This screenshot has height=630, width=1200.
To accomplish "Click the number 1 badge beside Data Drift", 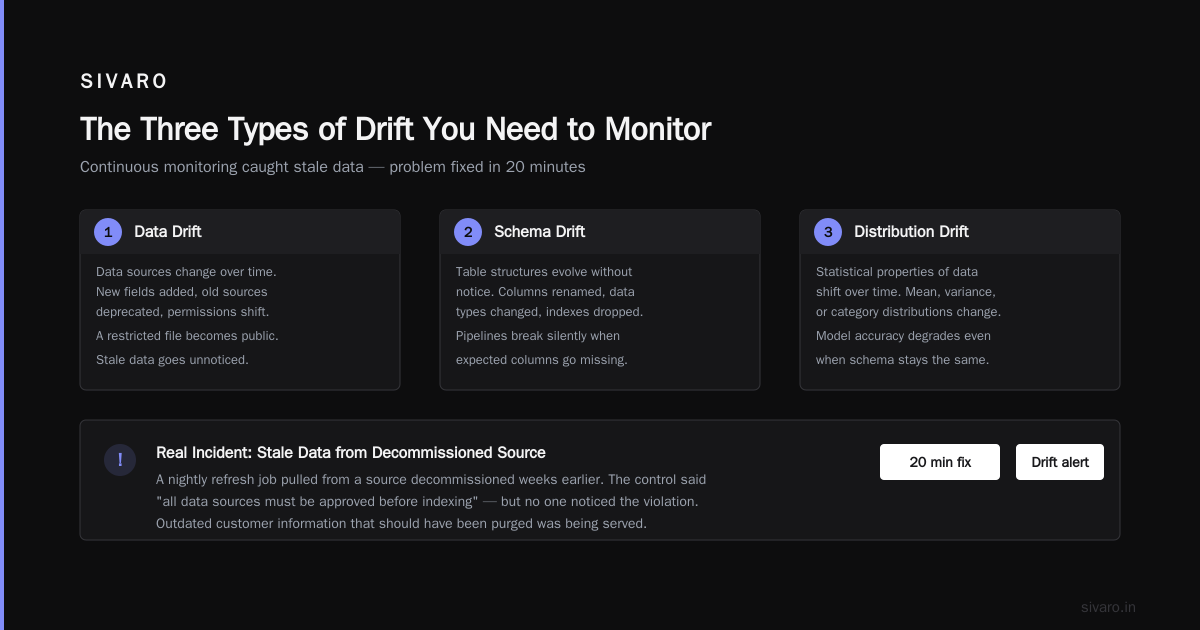I will click(108, 232).
